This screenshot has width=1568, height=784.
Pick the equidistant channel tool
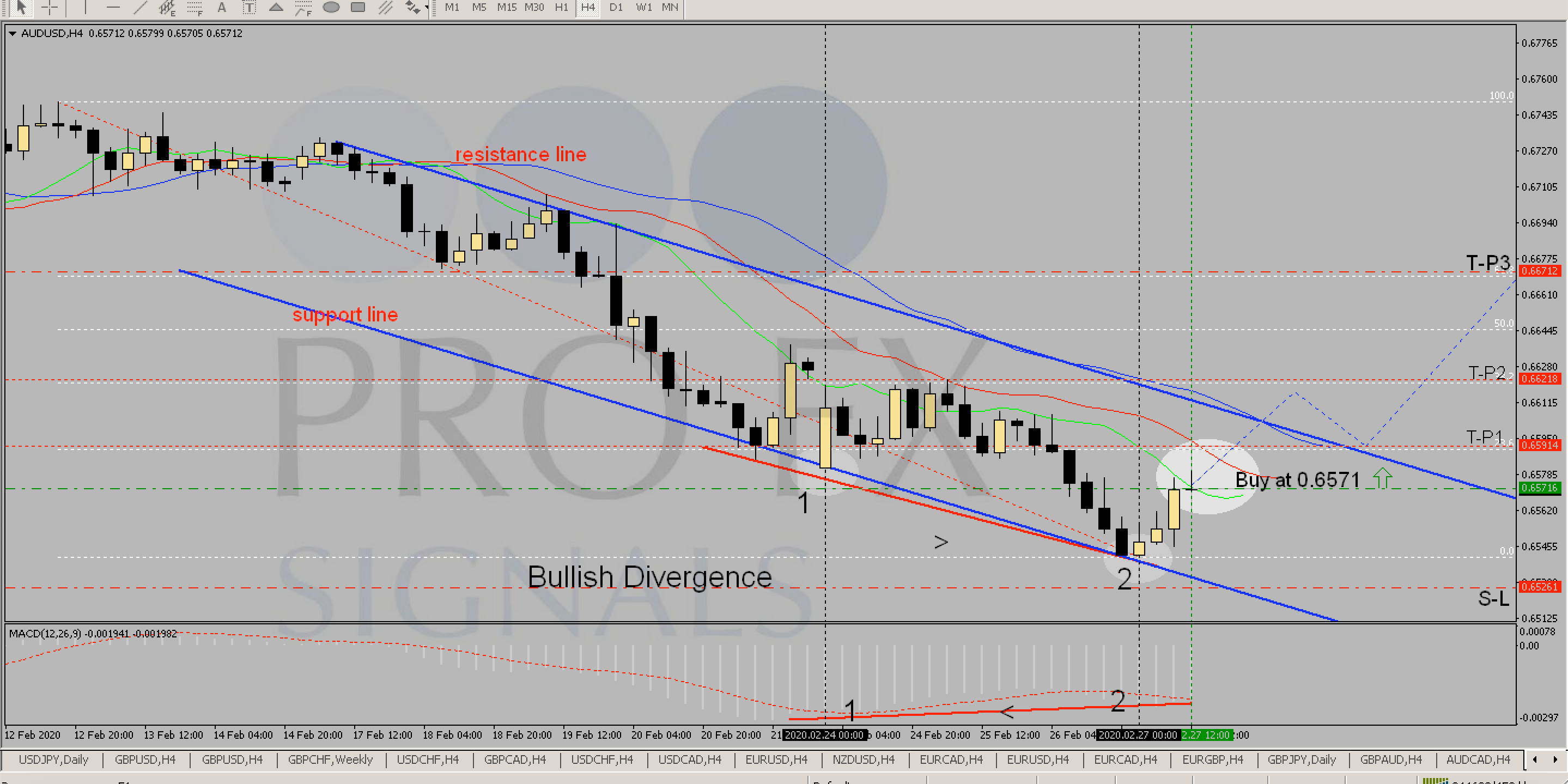[x=167, y=7]
